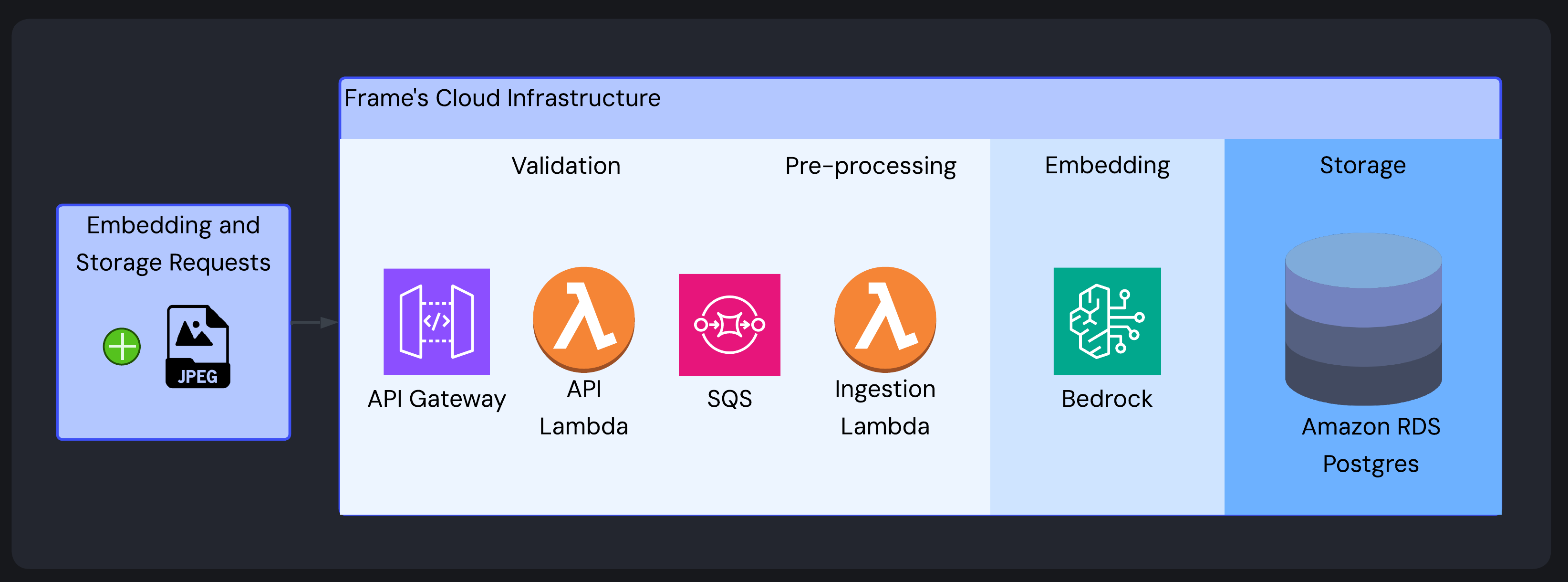Screen dimensions: 1568x582
Task: Select the 'SQS' label text
Action: pyautogui.click(x=729, y=399)
